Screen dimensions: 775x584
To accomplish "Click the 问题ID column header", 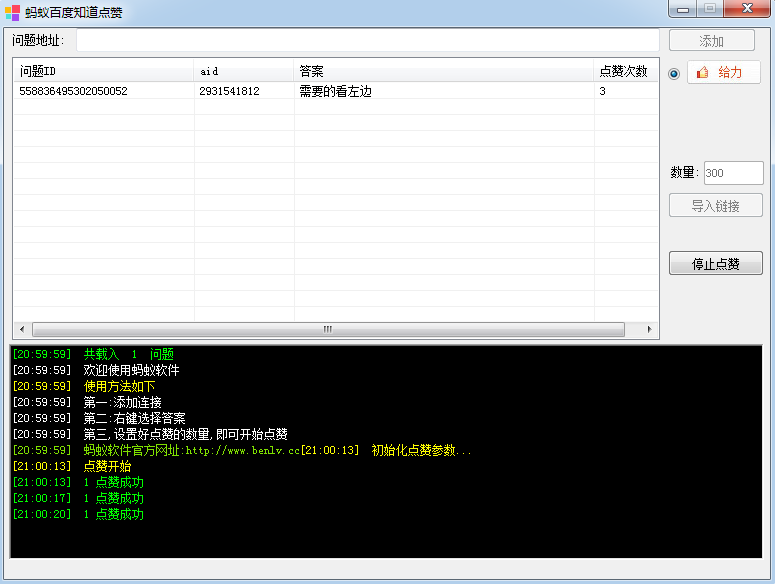I will click(103, 71).
